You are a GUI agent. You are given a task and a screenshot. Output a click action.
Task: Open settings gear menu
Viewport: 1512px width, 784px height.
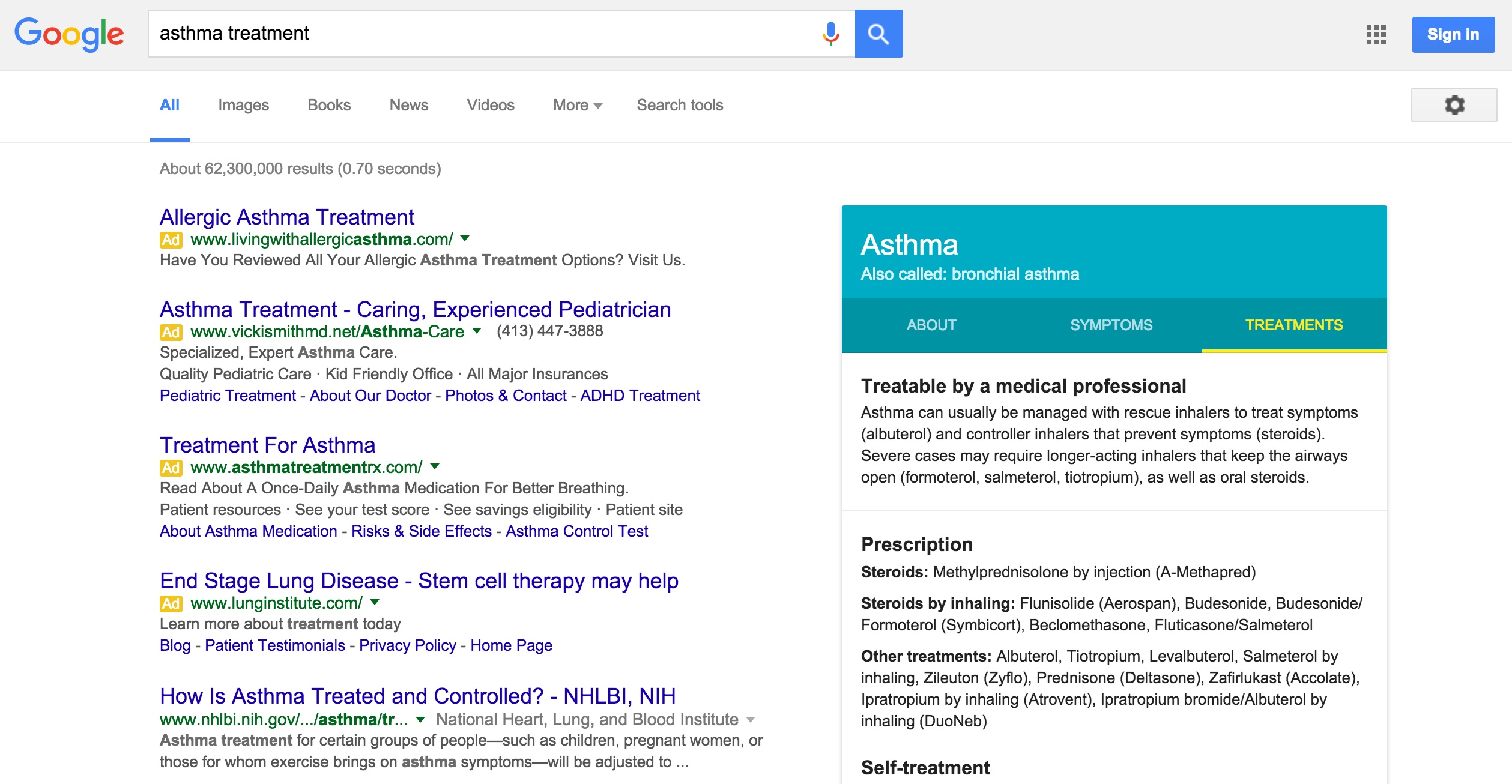(x=1454, y=105)
